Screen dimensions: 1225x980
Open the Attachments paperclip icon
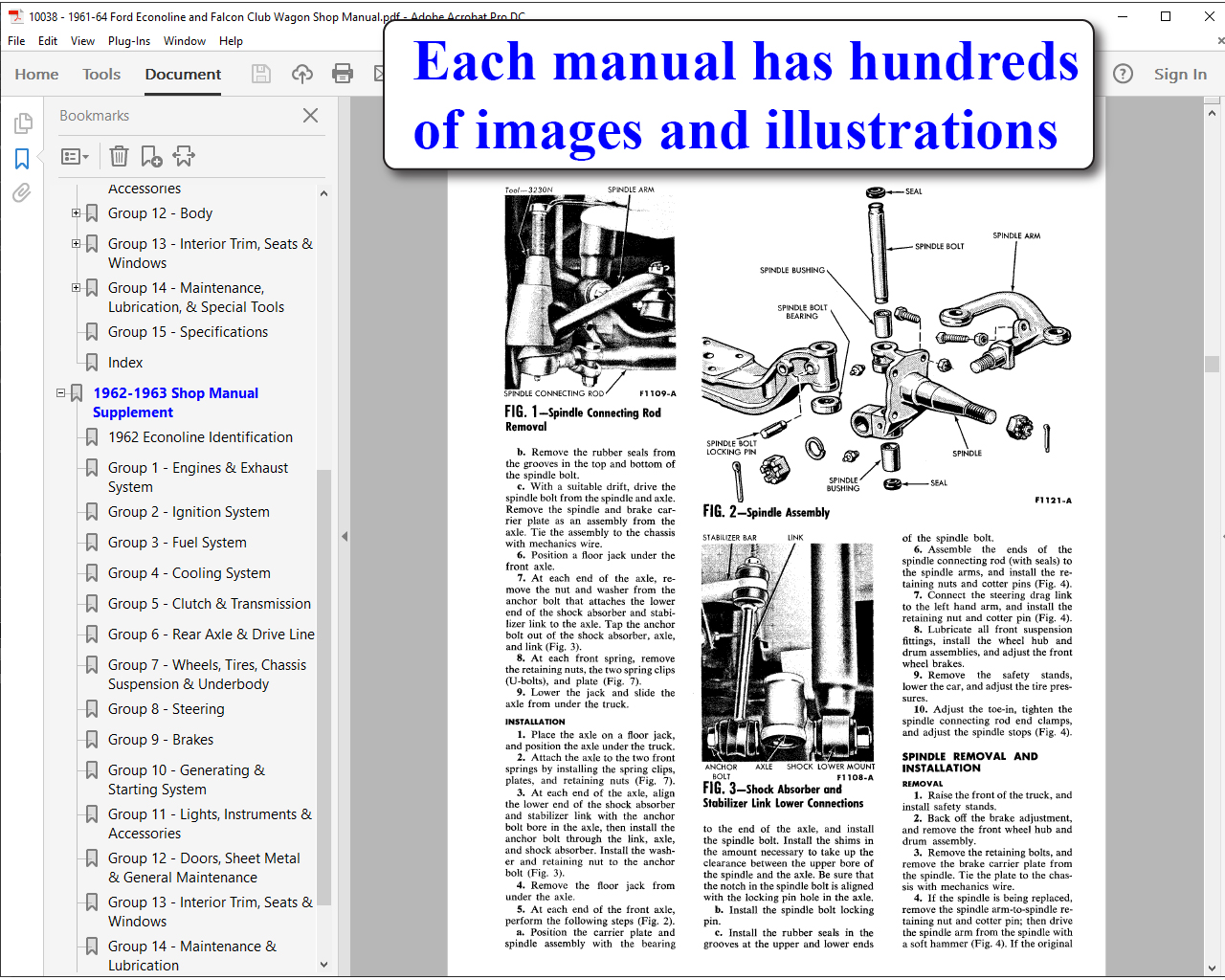coord(21,193)
